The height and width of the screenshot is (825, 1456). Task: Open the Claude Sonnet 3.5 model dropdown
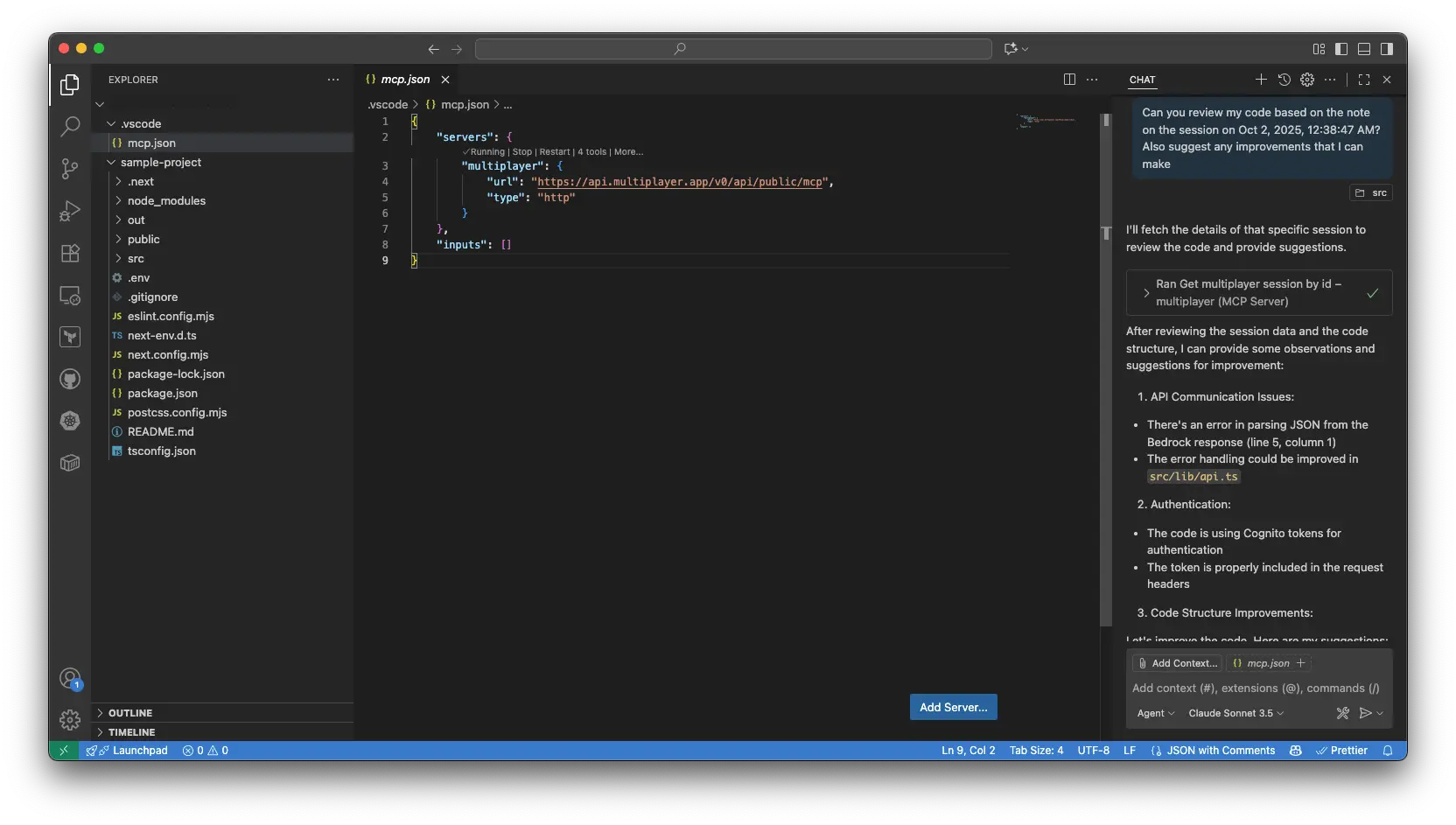point(1235,713)
